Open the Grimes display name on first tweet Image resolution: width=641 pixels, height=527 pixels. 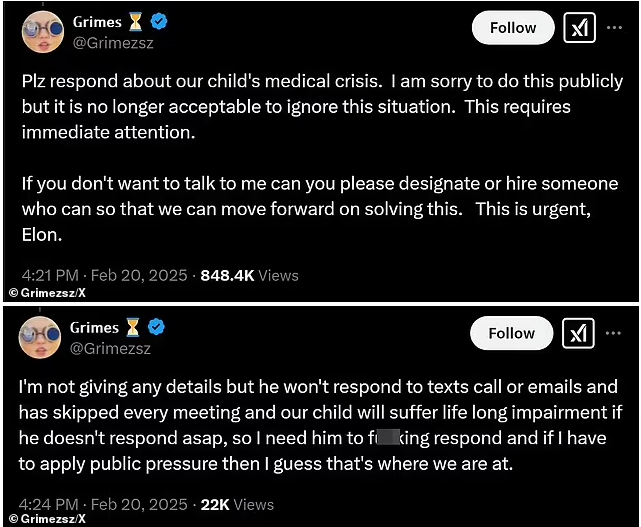coord(97,22)
